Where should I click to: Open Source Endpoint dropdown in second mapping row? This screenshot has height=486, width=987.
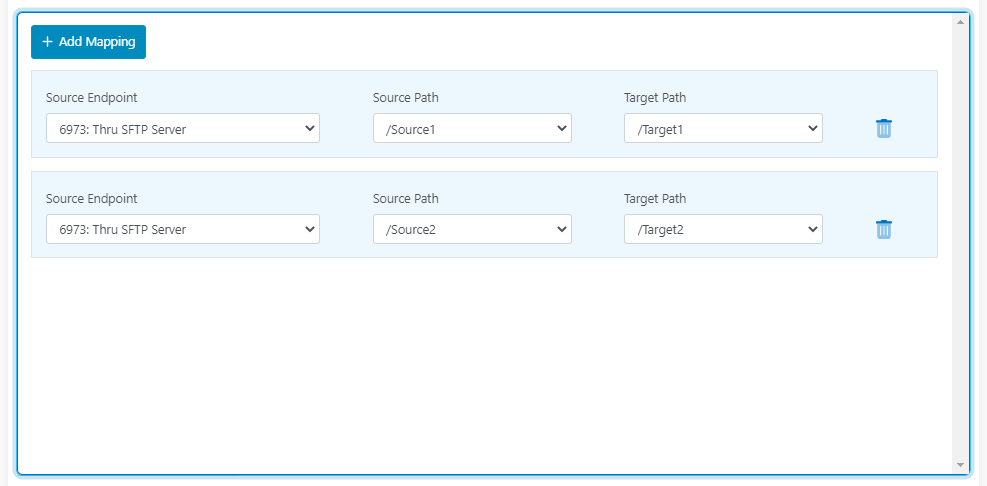point(182,229)
